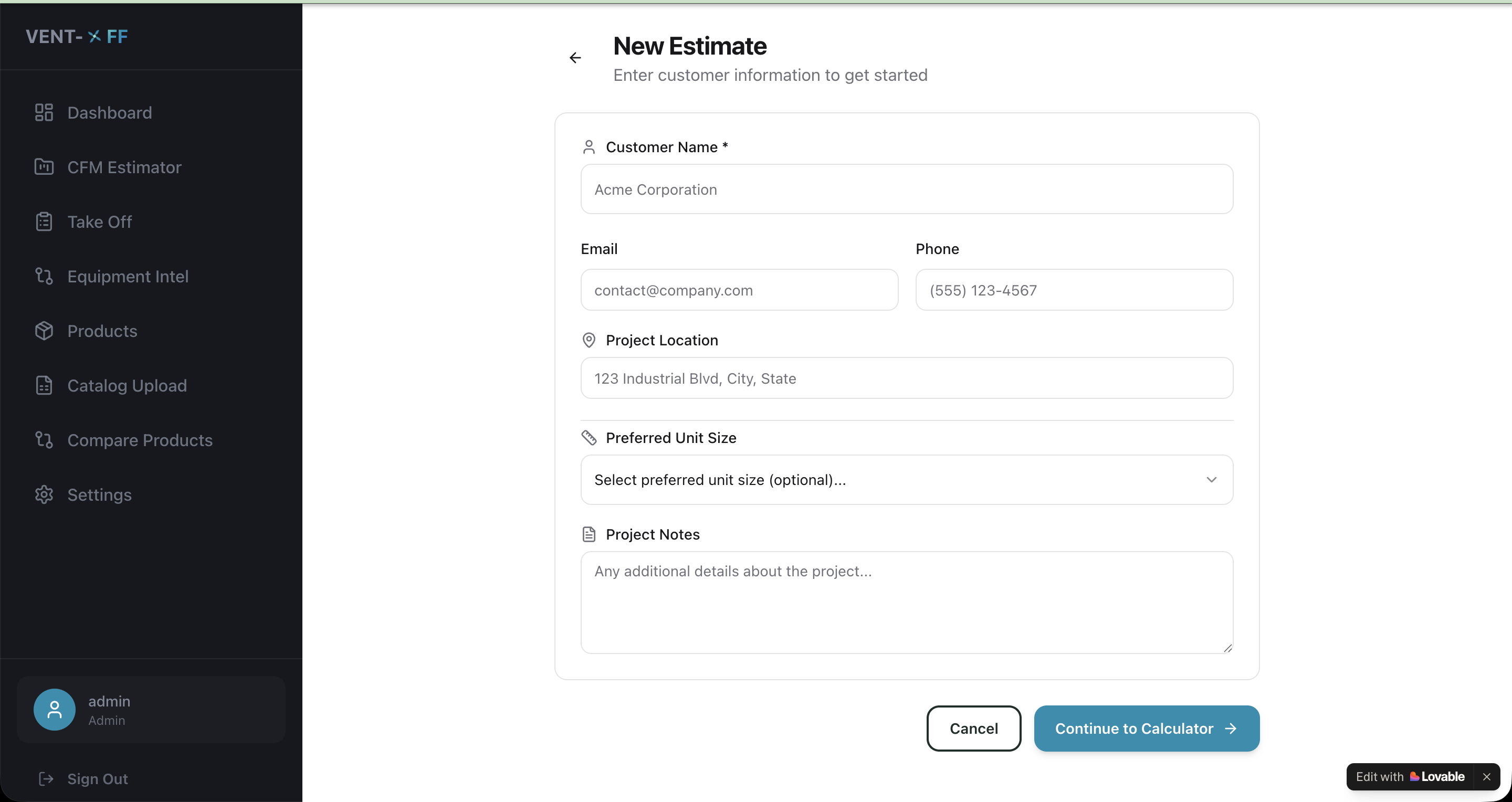The image size is (1512, 802).
Task: Click the Catalog Upload file icon
Action: [x=44, y=385]
